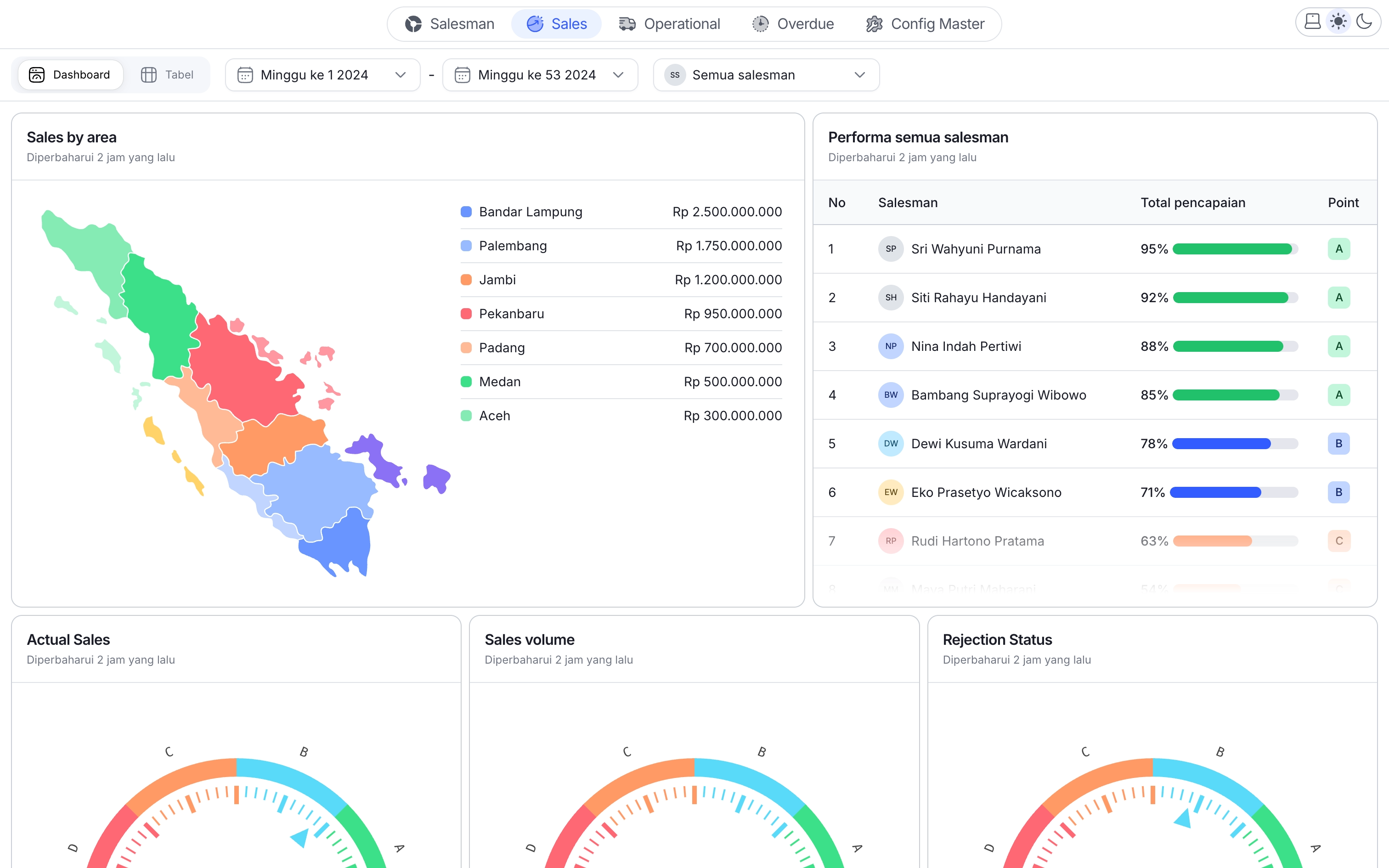Image resolution: width=1389 pixels, height=868 pixels.
Task: Click Jambi legend color swatch
Action: [x=466, y=280]
